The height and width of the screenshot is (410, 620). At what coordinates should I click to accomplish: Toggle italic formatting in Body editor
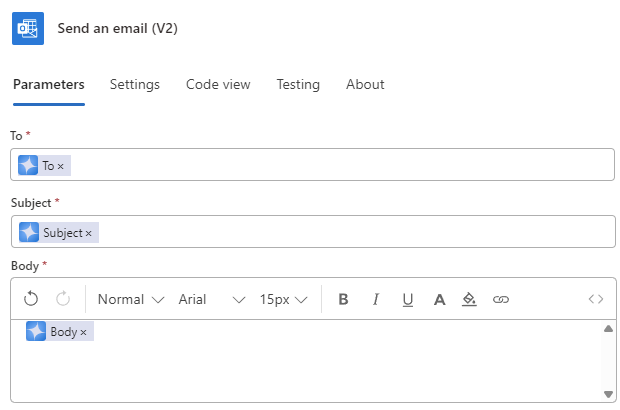pyautogui.click(x=376, y=299)
